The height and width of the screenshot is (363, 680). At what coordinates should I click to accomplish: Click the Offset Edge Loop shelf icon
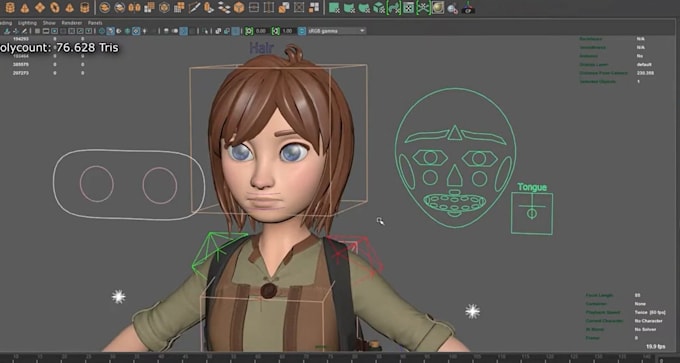point(269,7)
